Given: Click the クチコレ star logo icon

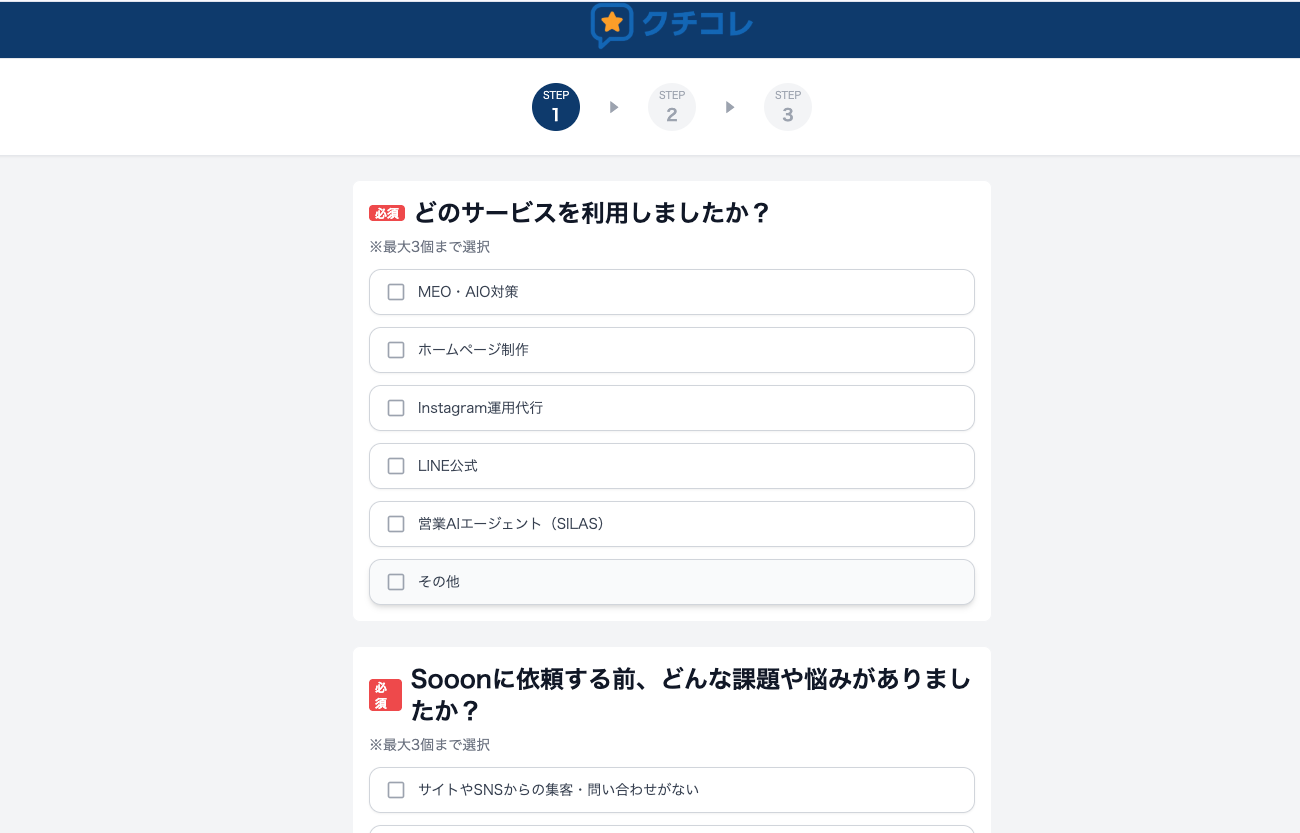Looking at the screenshot, I should pos(611,25).
